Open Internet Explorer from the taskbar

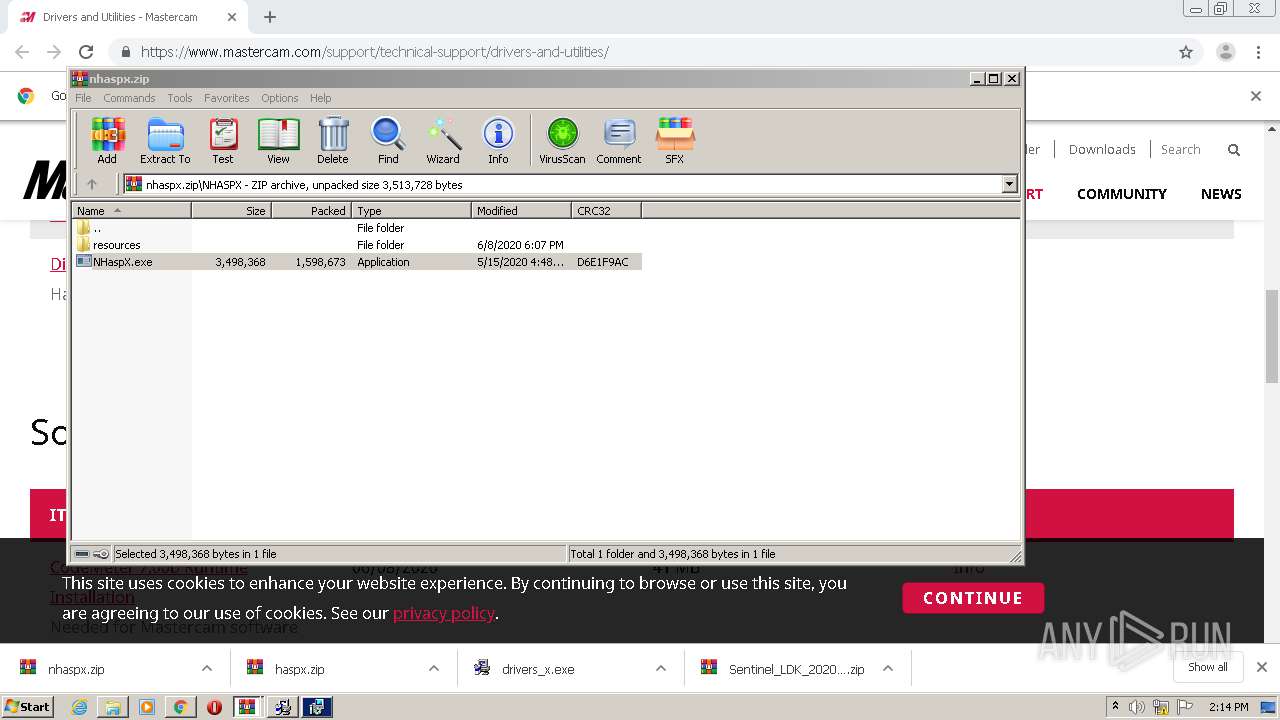pyautogui.click(x=80, y=707)
